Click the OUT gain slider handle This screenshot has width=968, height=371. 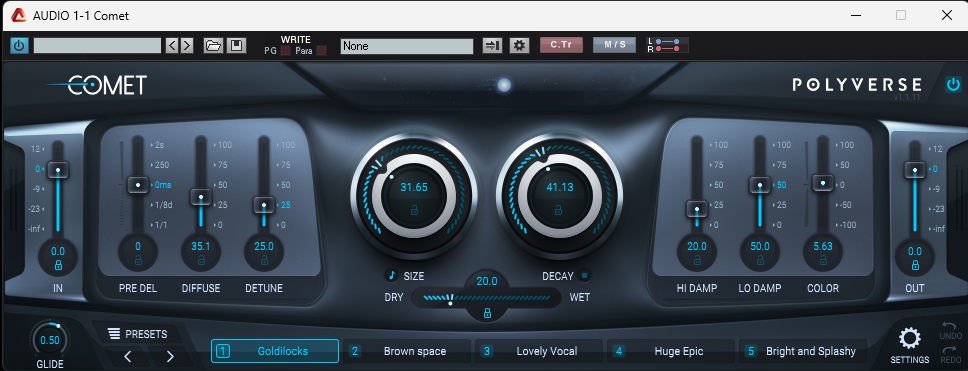914,170
